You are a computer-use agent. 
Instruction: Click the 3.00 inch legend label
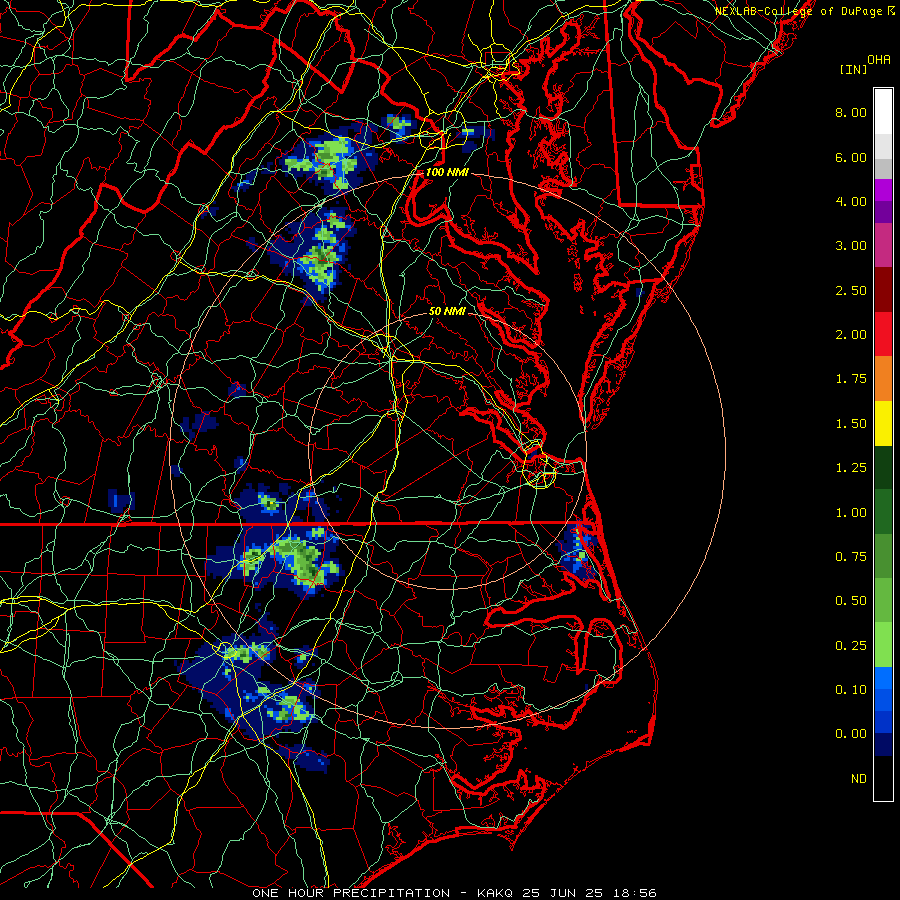tap(851, 246)
